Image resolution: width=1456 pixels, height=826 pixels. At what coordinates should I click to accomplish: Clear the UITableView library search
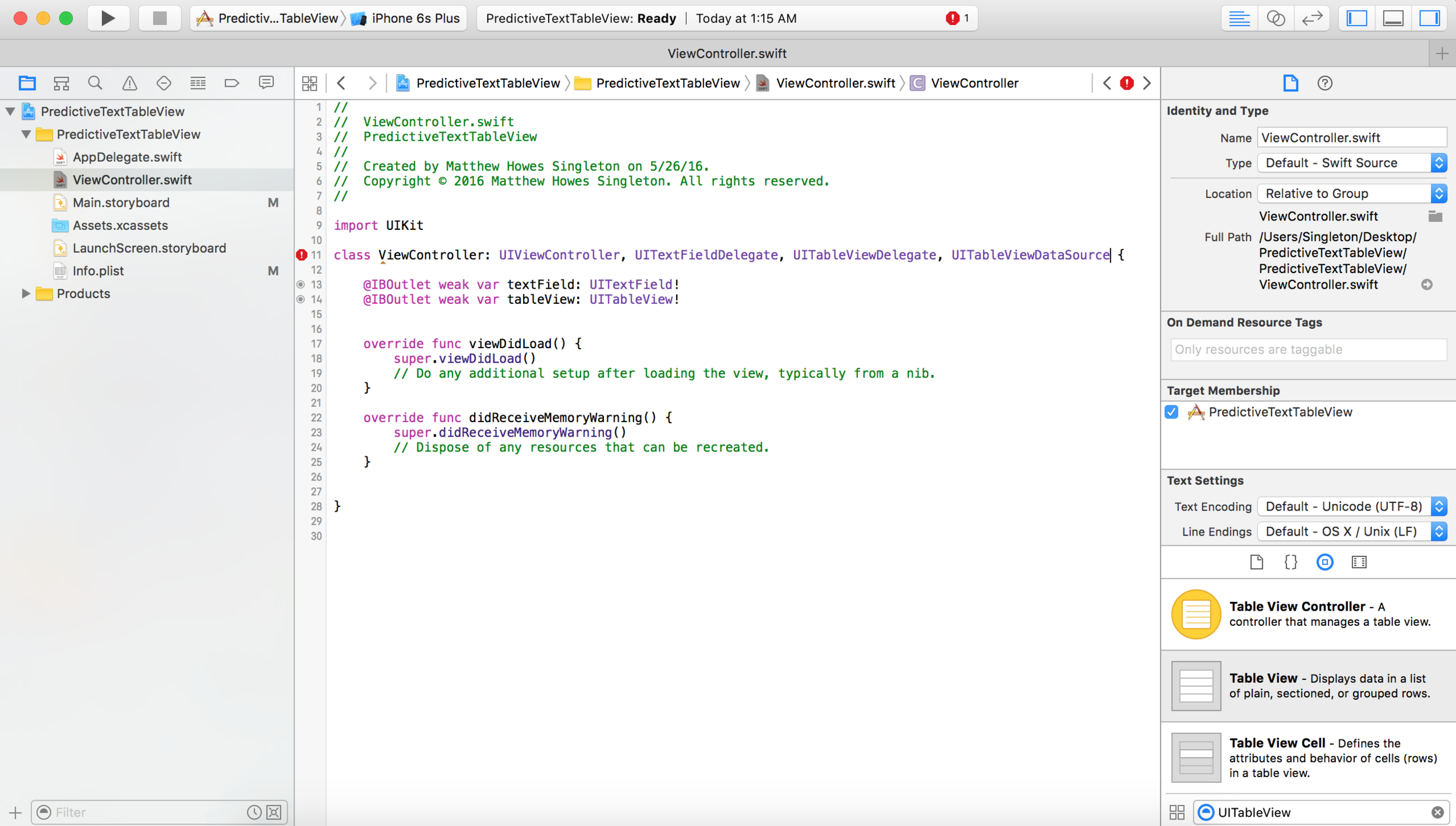pos(1437,812)
